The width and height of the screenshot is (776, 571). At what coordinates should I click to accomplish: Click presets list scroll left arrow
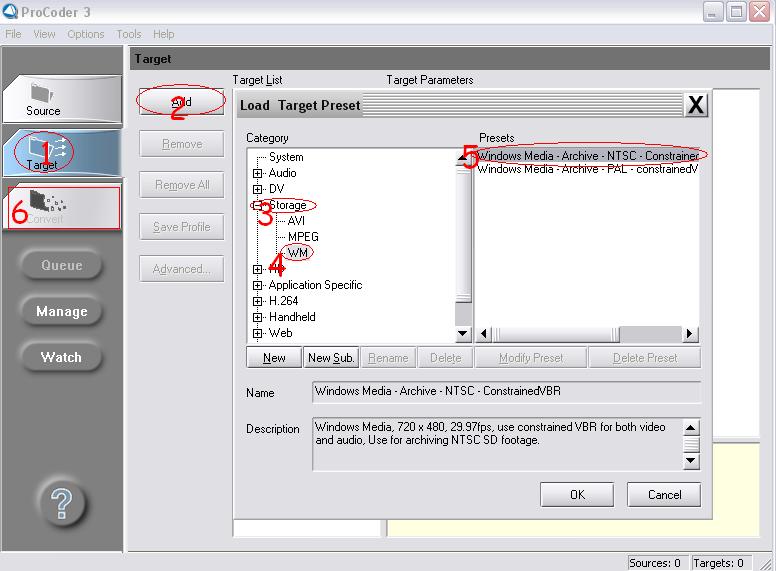point(484,334)
